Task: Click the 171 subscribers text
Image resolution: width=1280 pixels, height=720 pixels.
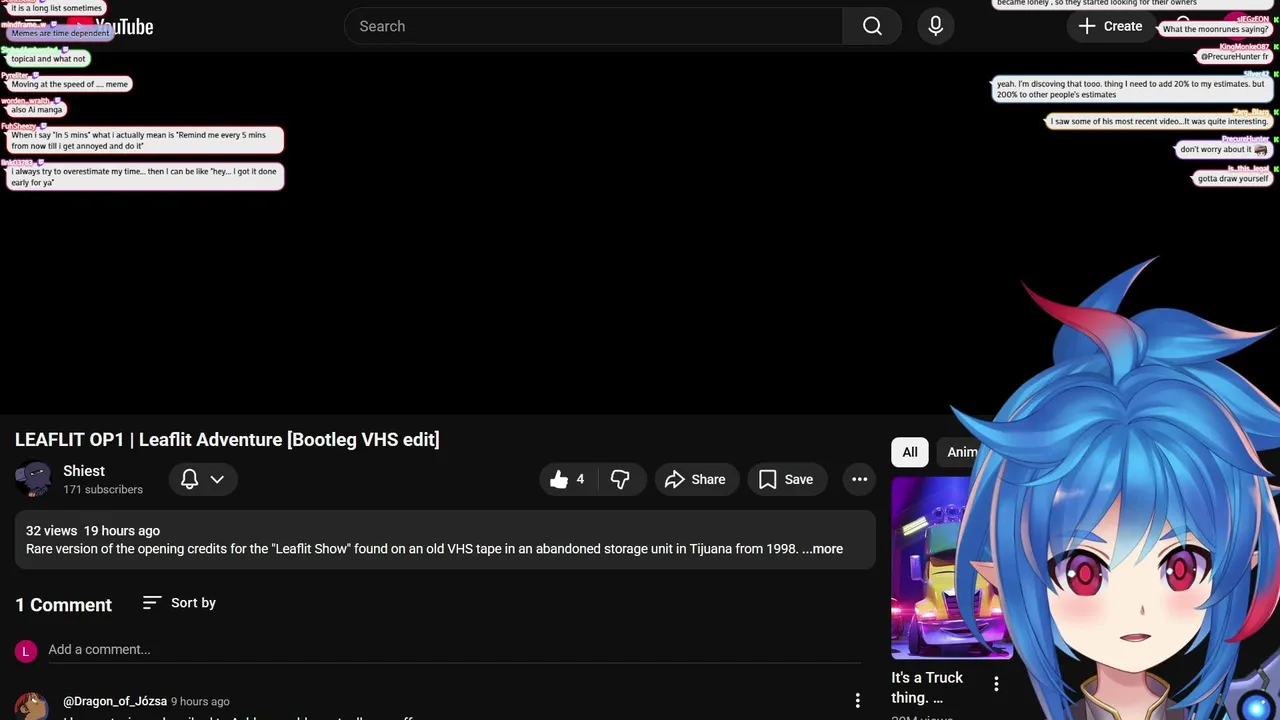Action: 103,490
